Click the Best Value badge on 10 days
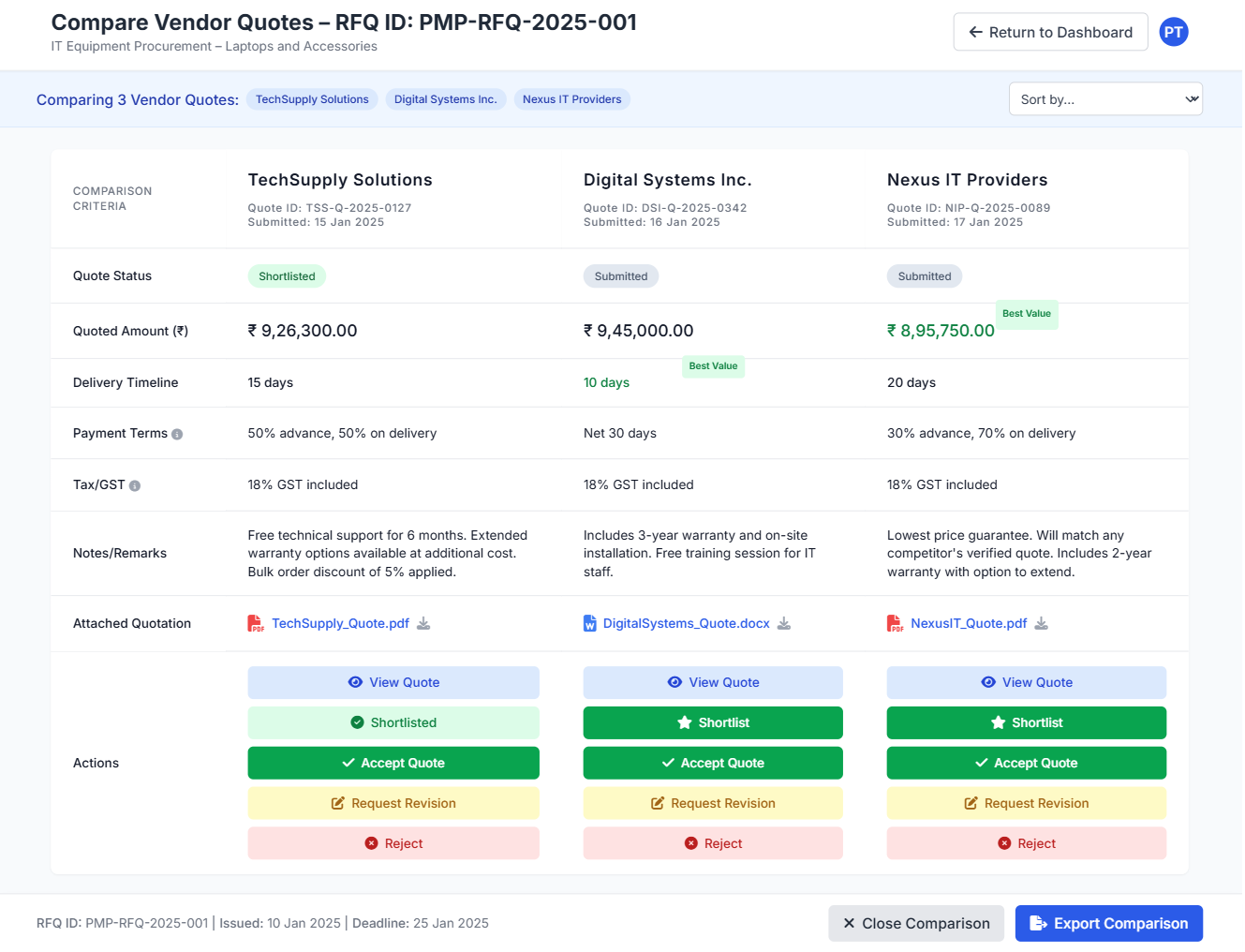 click(713, 366)
